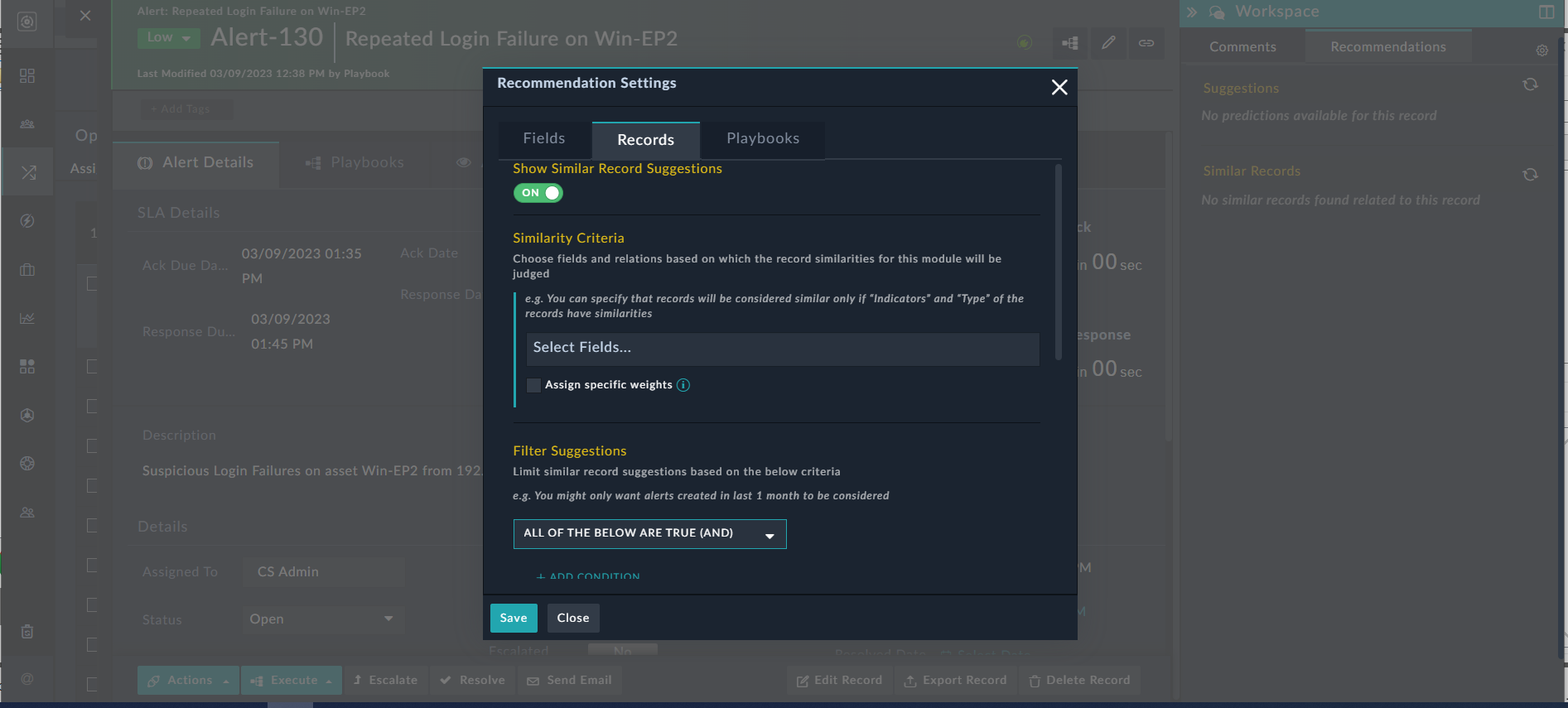Open the Playbooks tab in the settings dialog
Viewport: 1568px width, 708px height.
(x=763, y=139)
